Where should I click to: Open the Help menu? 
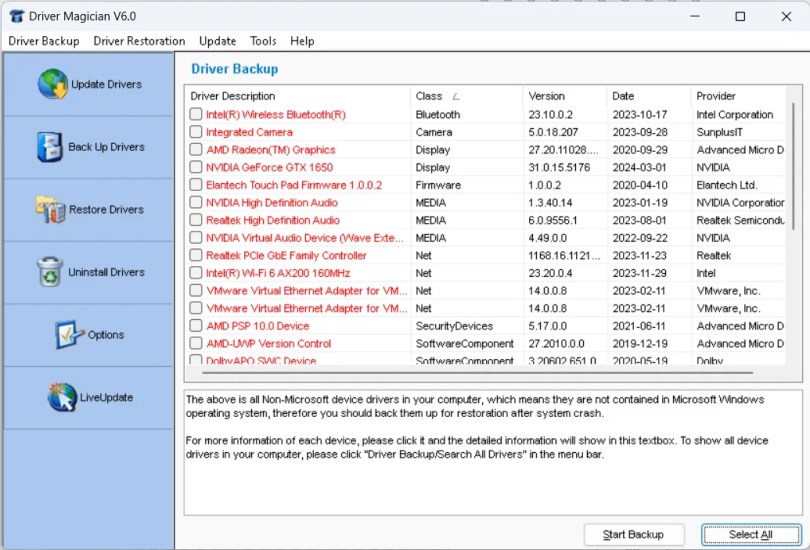[302, 41]
